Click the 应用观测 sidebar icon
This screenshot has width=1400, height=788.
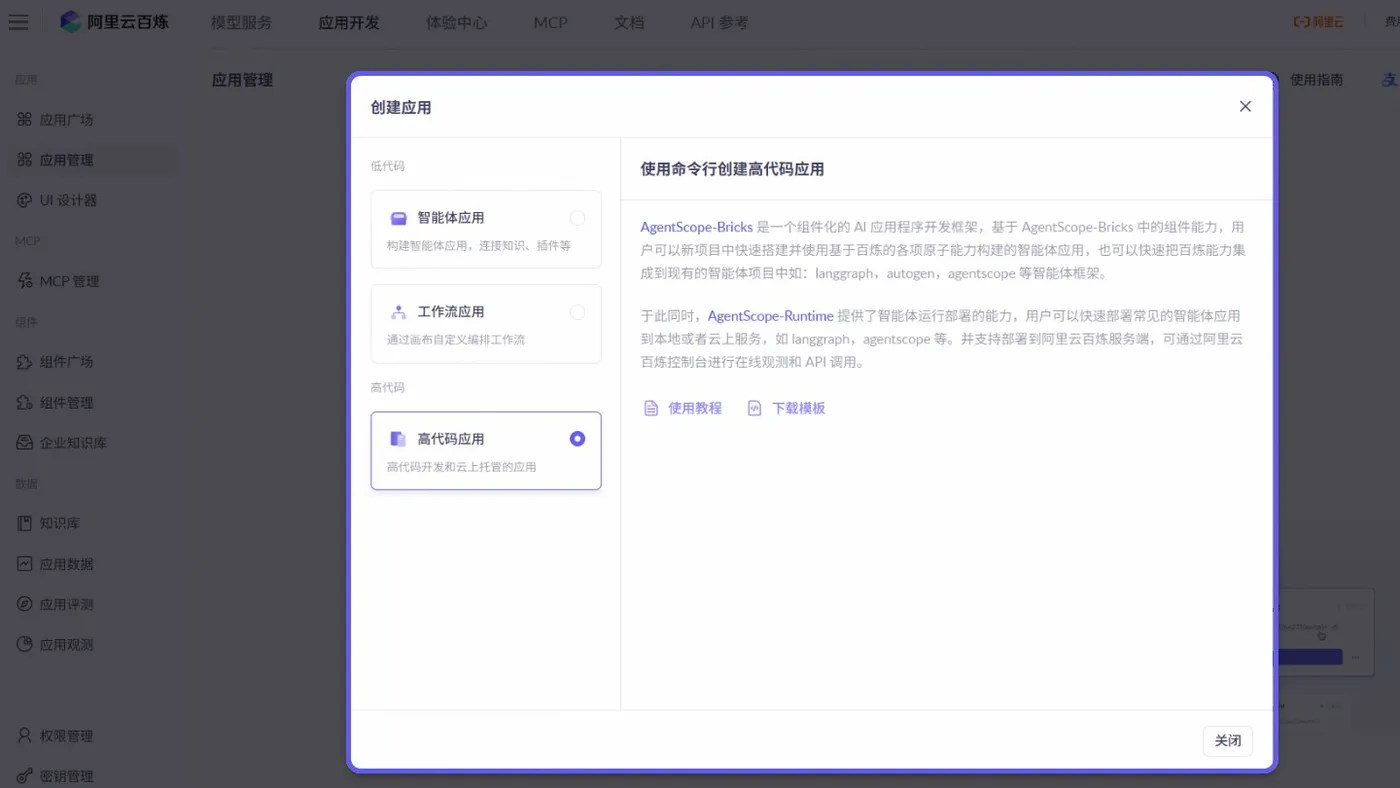[x=25, y=644]
